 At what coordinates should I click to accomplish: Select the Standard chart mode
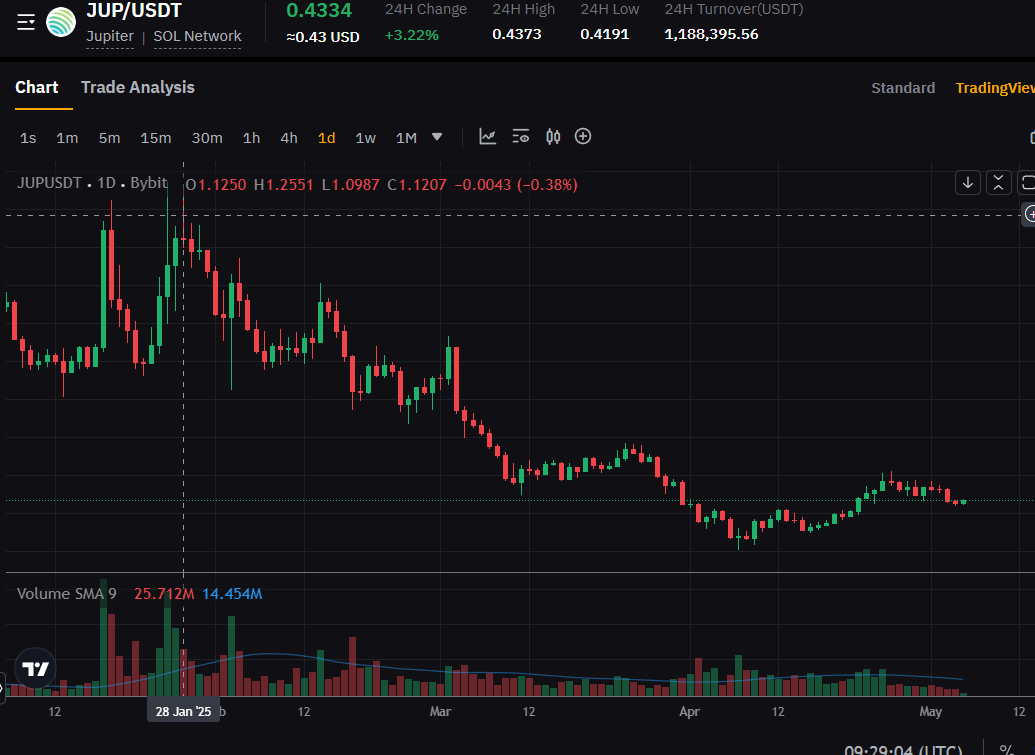click(x=903, y=88)
